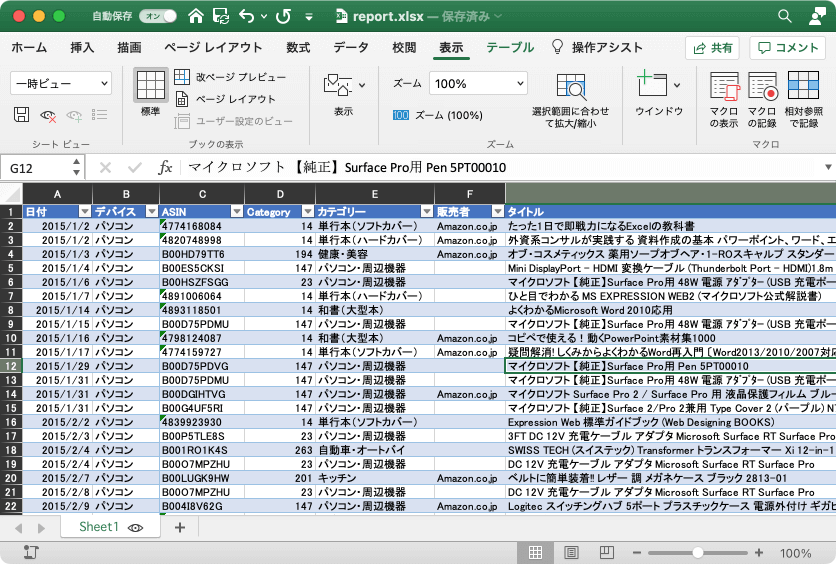
Task: Switch to ページ レイアウト view button
Action: [x=226, y=99]
